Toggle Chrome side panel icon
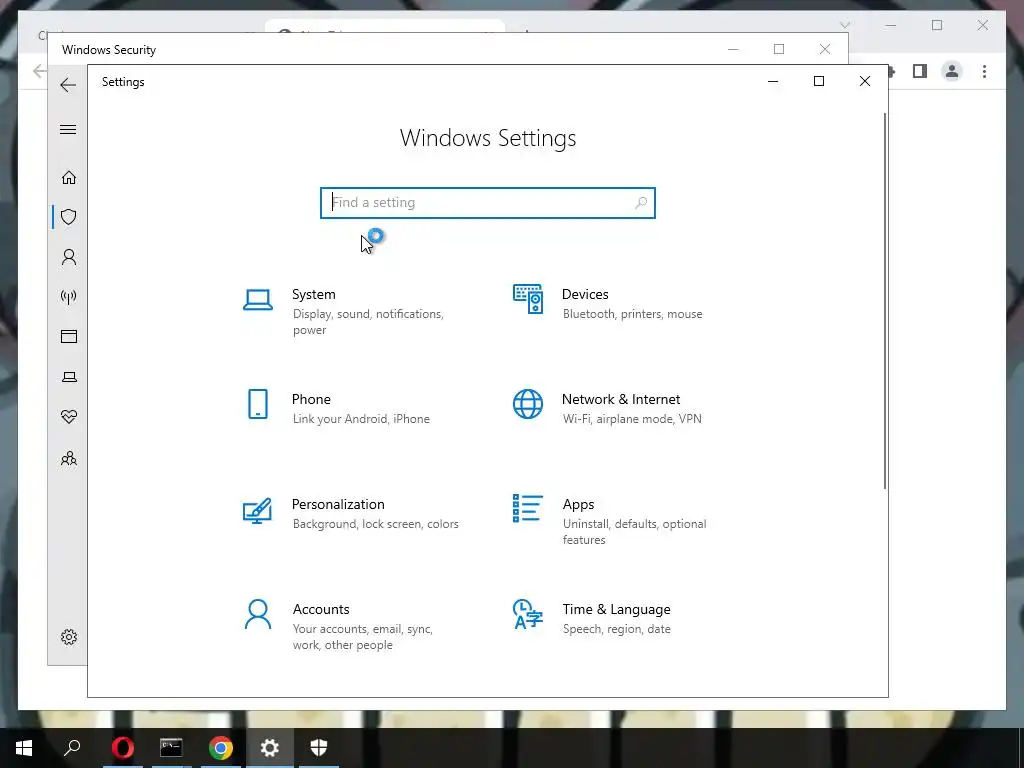 (x=920, y=71)
